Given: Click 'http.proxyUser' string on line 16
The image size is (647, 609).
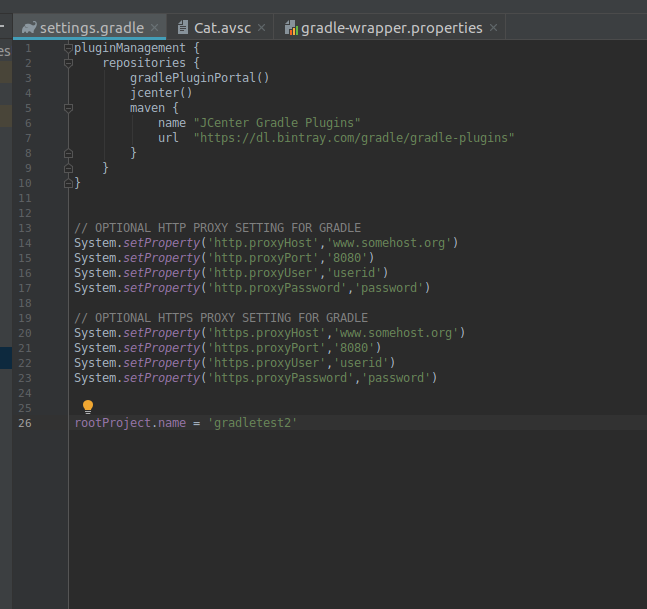Looking at the screenshot, I should (x=263, y=273).
